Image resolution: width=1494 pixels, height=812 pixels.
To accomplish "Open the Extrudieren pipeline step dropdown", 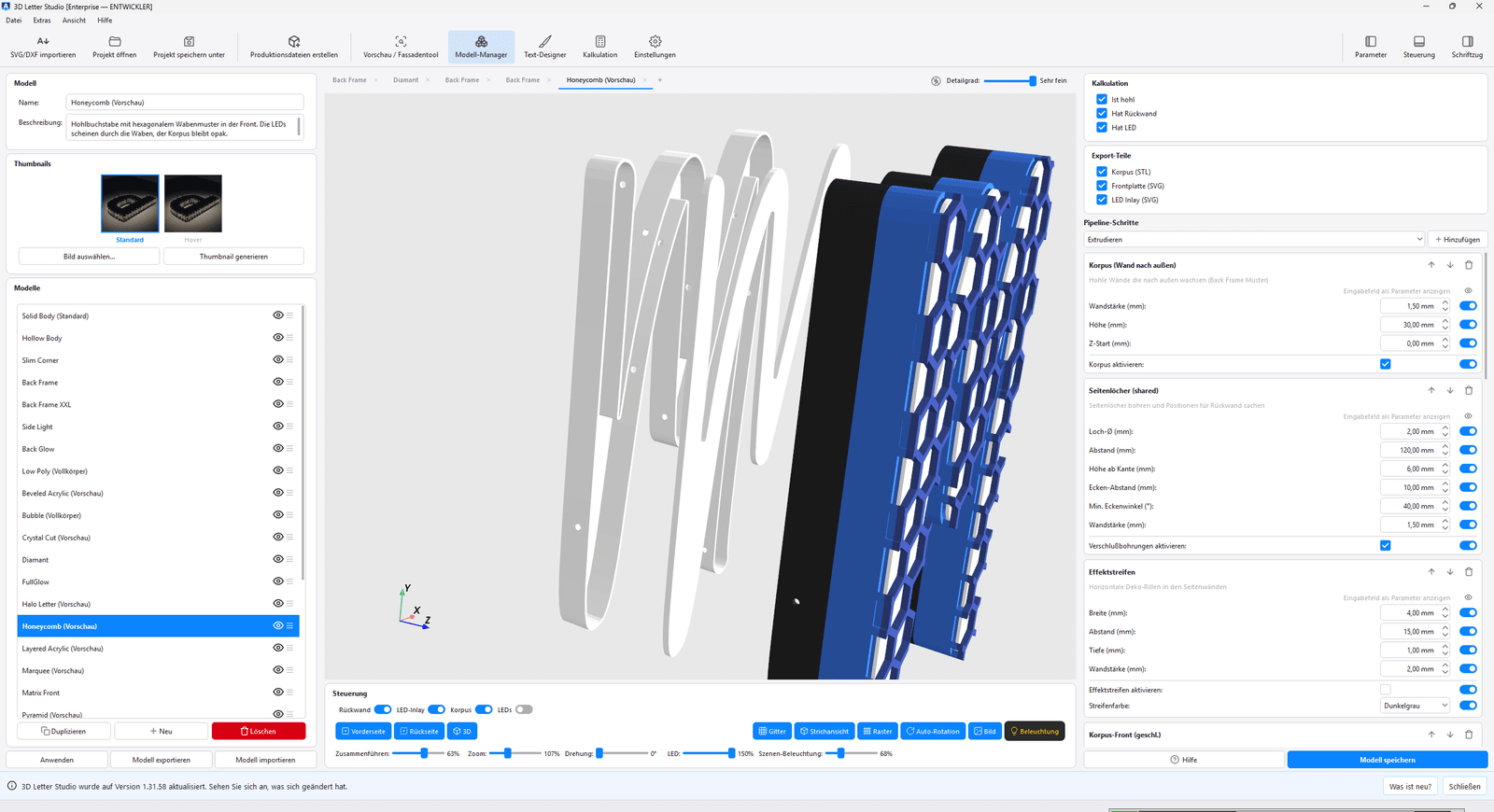I will coord(1254,240).
